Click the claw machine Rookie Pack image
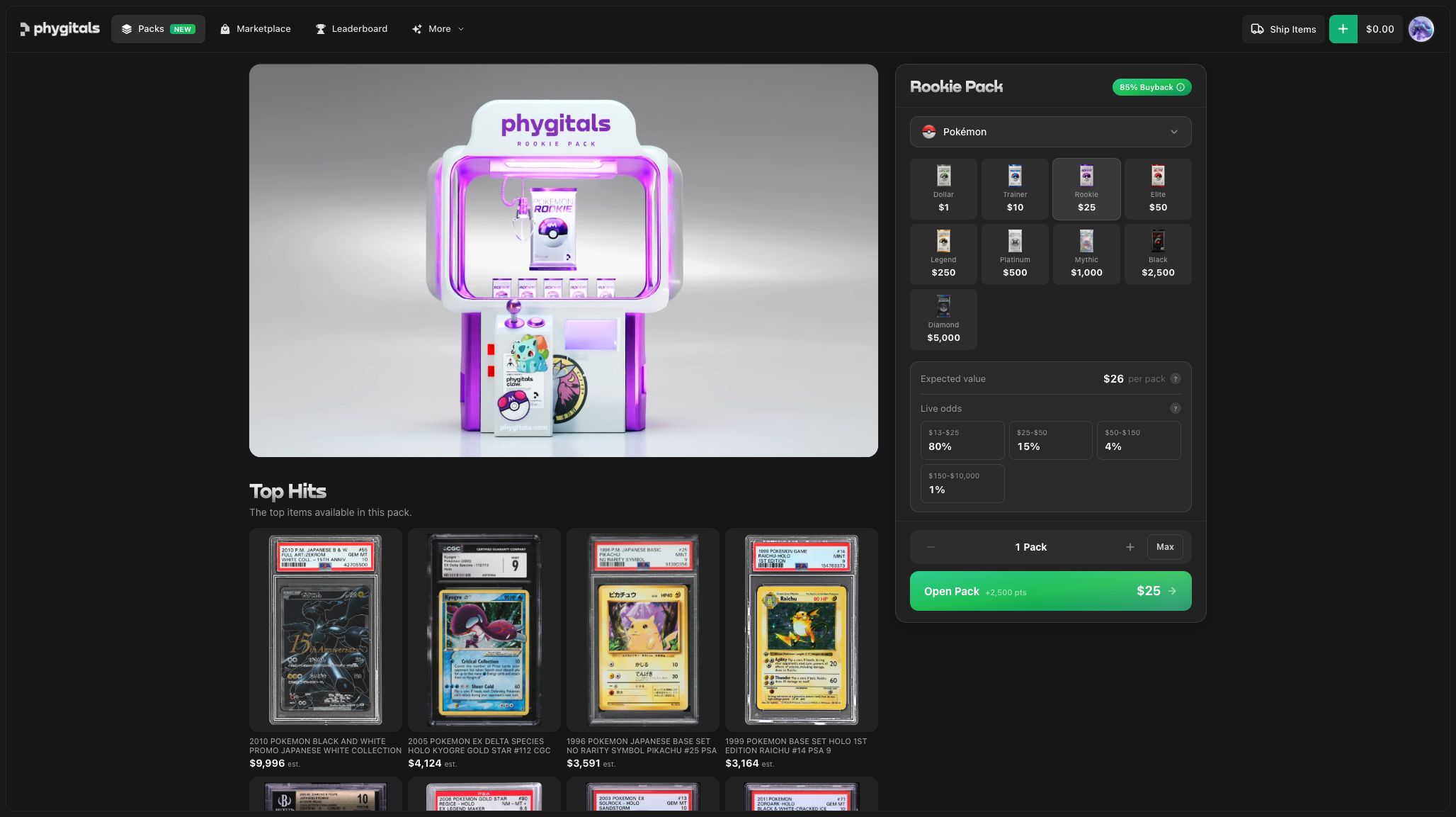 click(x=564, y=261)
